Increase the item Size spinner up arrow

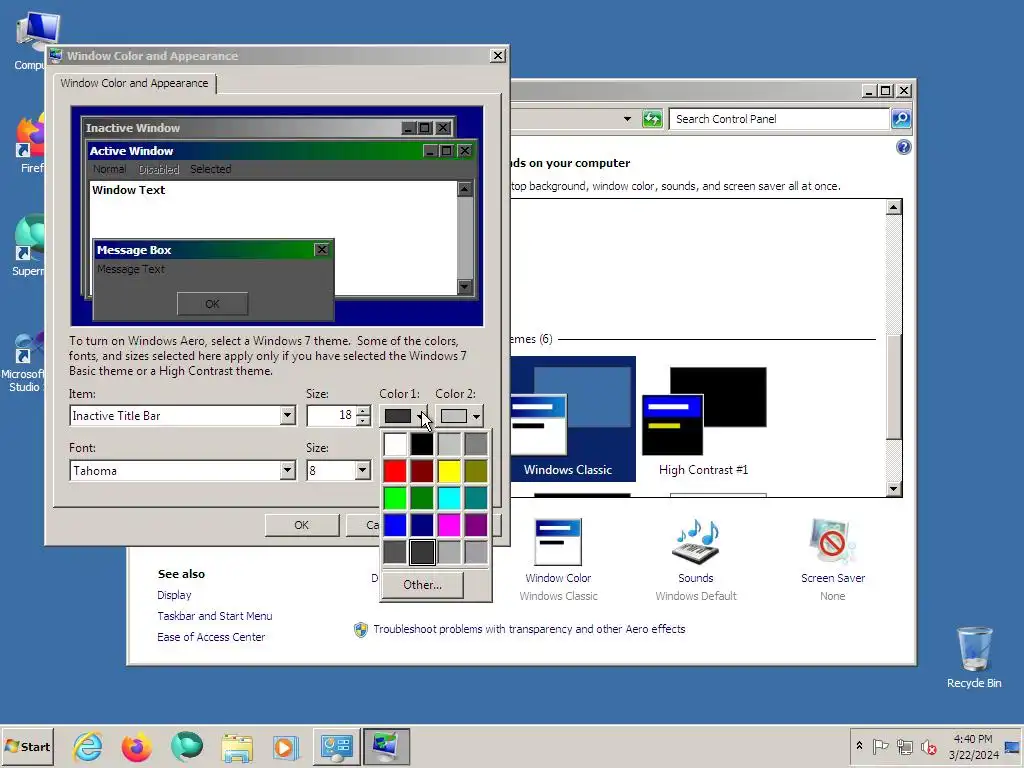tap(363, 411)
